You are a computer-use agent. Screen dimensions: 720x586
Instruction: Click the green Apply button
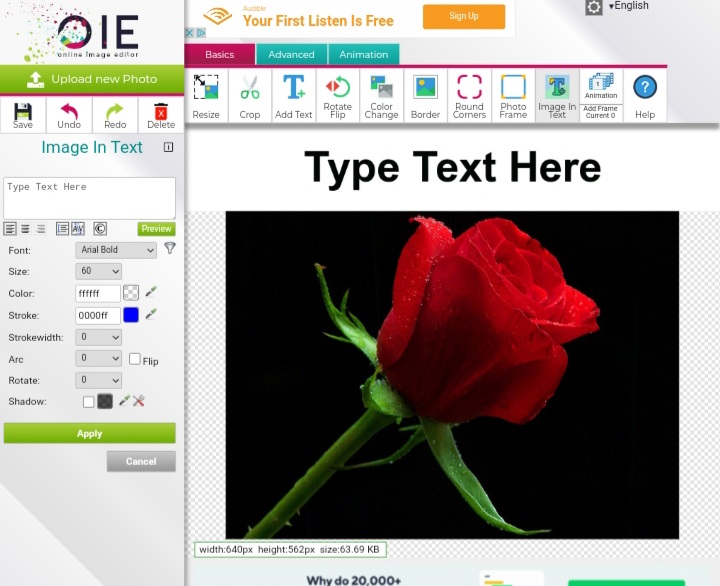(x=90, y=433)
